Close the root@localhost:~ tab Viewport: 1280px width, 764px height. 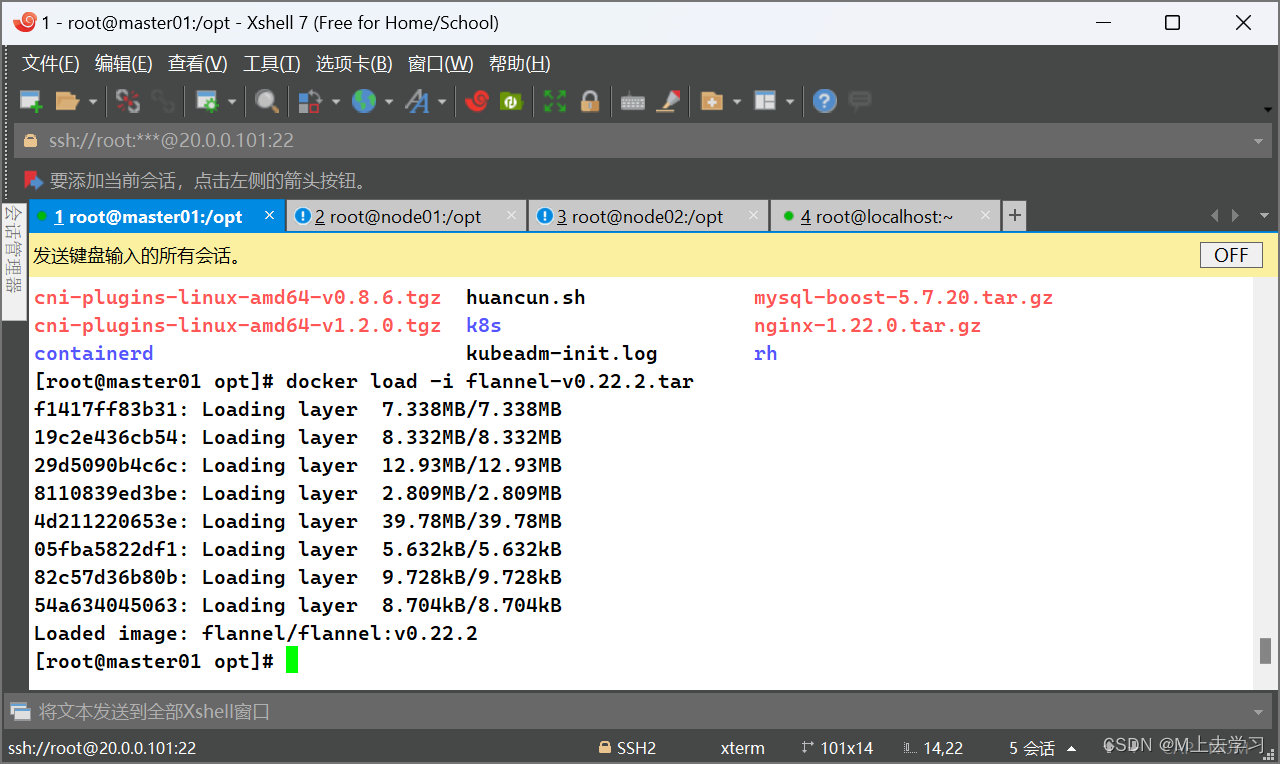985,215
